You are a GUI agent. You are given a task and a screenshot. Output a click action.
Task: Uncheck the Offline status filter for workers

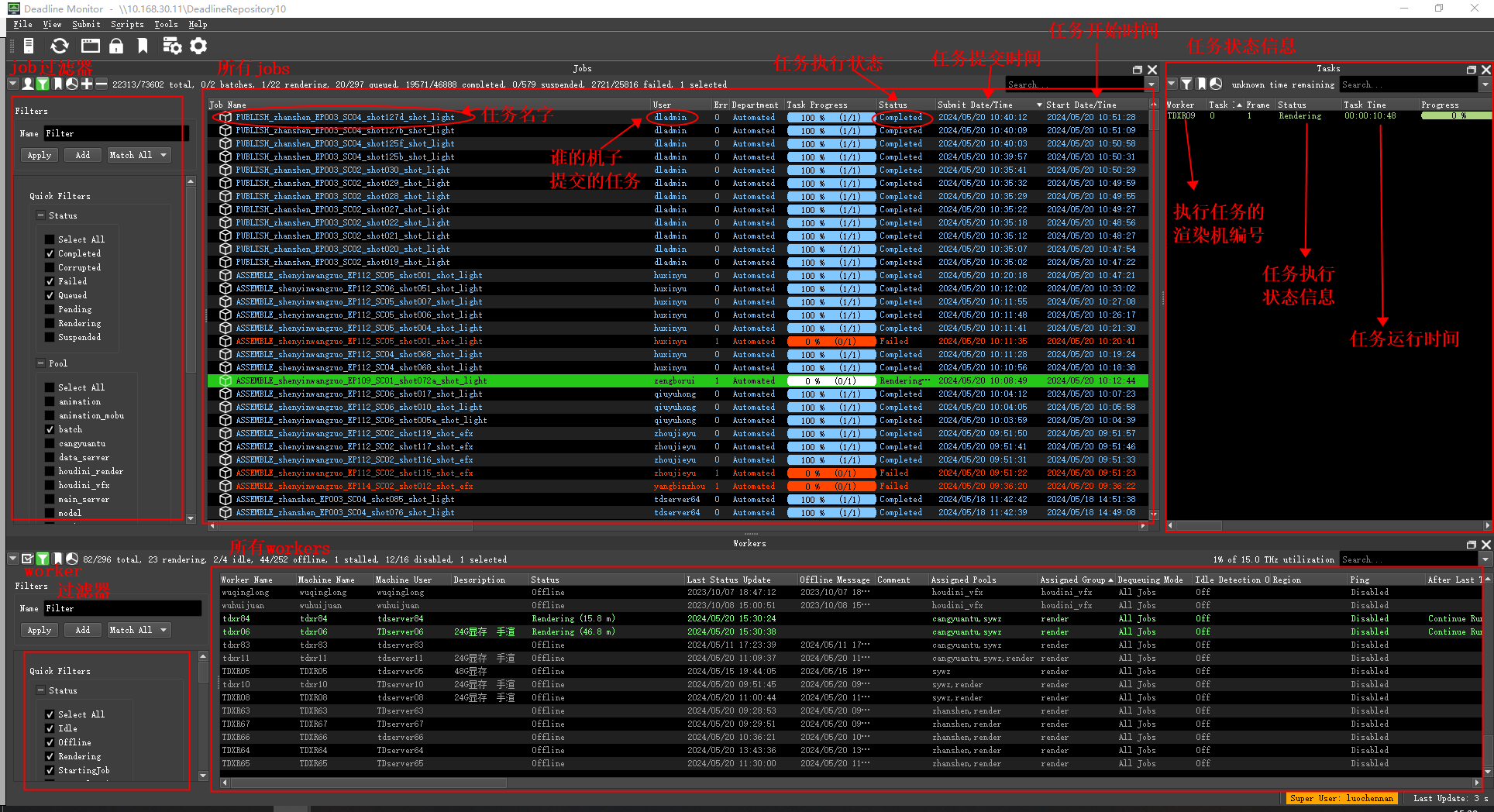[x=50, y=742]
